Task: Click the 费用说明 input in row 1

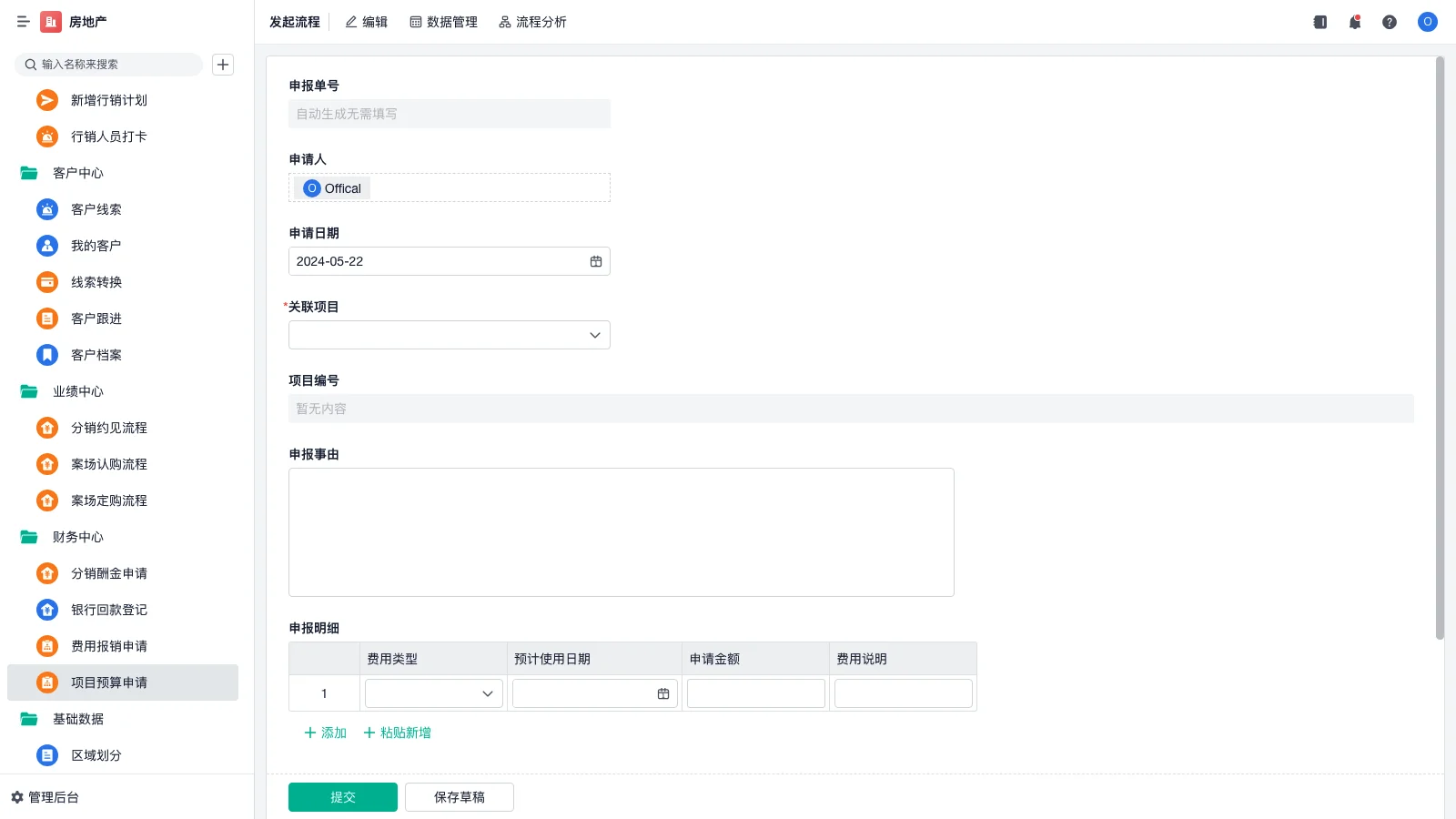Action: 904,693
